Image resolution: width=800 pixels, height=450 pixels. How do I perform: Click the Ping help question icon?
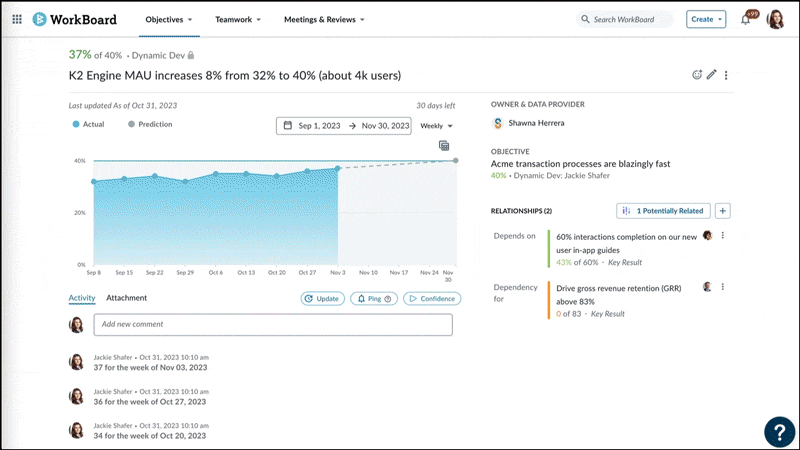coord(388,299)
